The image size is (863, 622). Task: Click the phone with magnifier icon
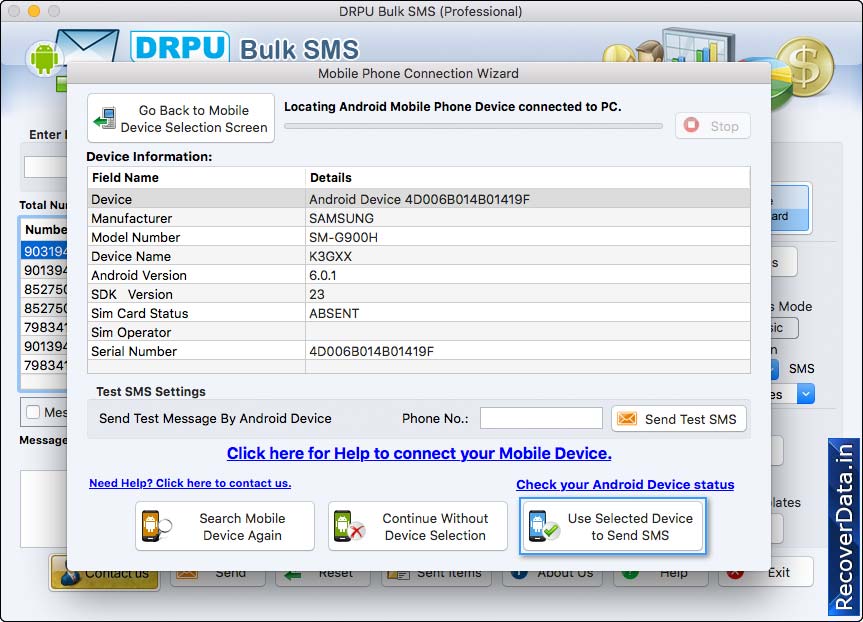click(x=156, y=527)
